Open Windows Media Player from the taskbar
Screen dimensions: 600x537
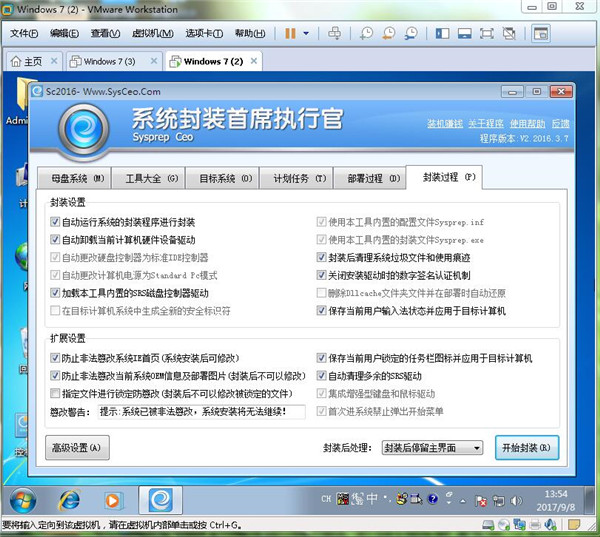(x=112, y=500)
